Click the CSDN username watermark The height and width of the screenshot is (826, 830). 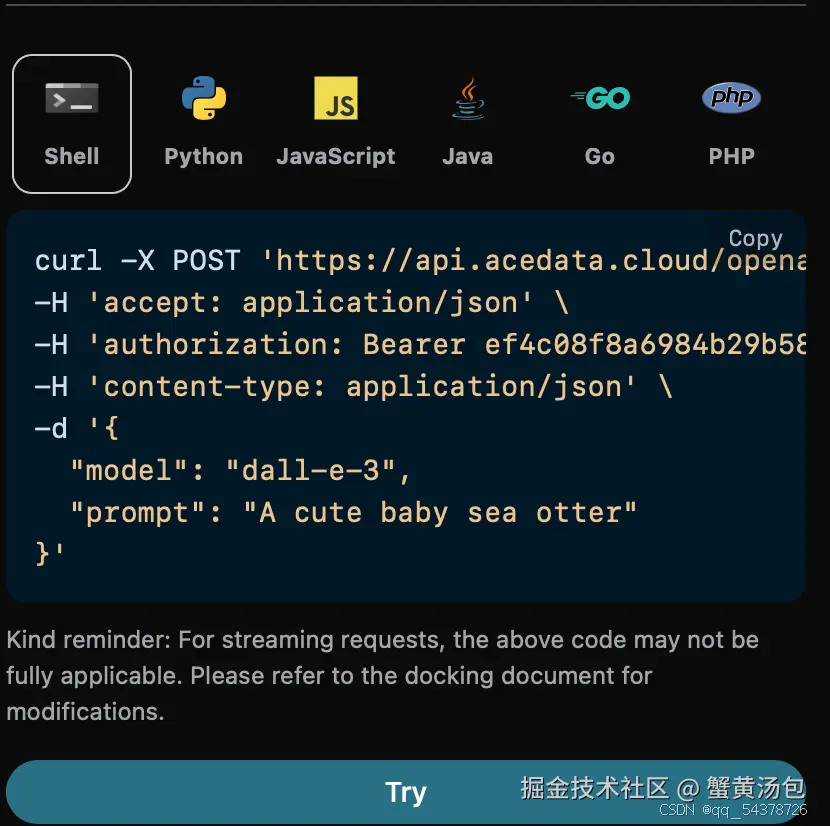point(738,812)
